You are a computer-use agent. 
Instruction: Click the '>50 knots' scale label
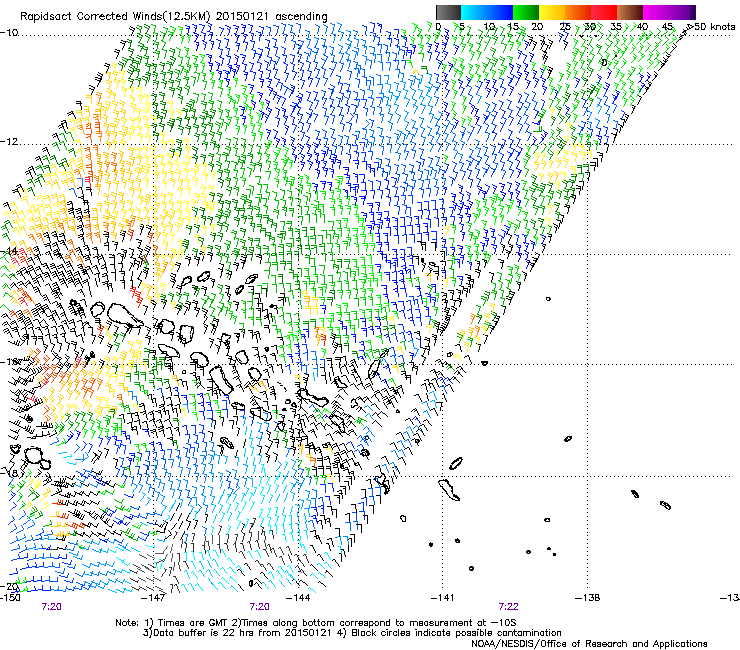click(712, 27)
